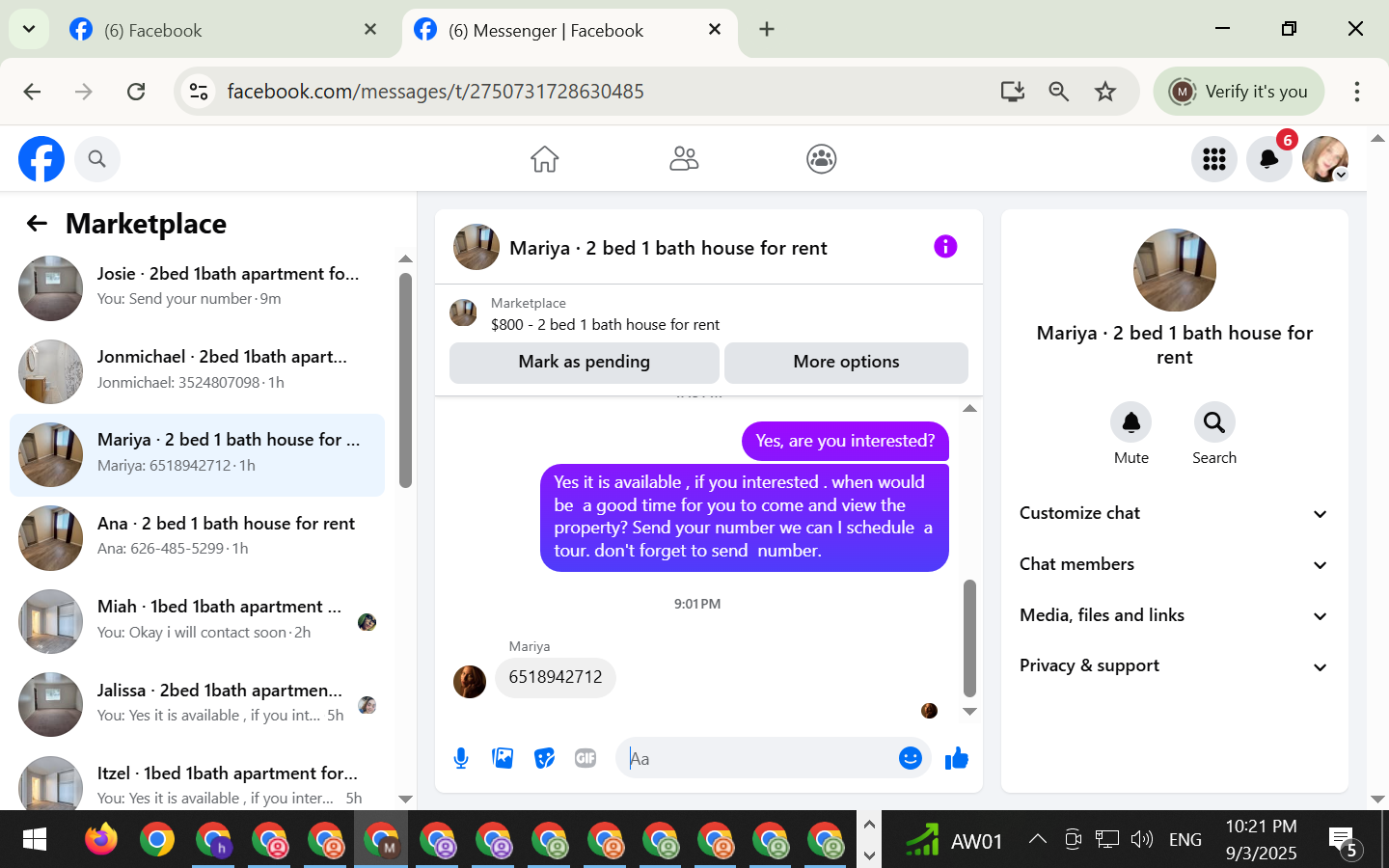Open the taskbar volume control

1142,839
